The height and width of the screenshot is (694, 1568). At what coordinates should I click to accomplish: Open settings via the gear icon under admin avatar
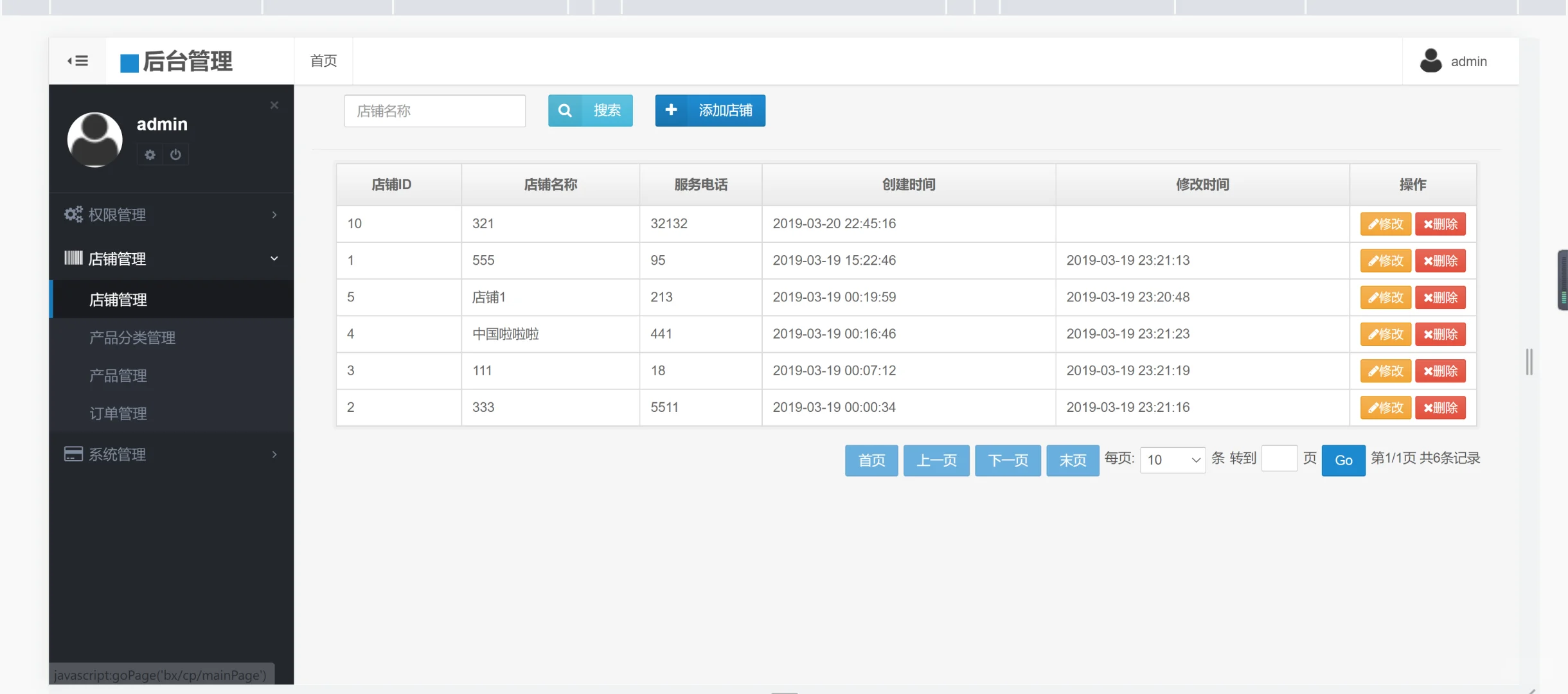coord(150,154)
